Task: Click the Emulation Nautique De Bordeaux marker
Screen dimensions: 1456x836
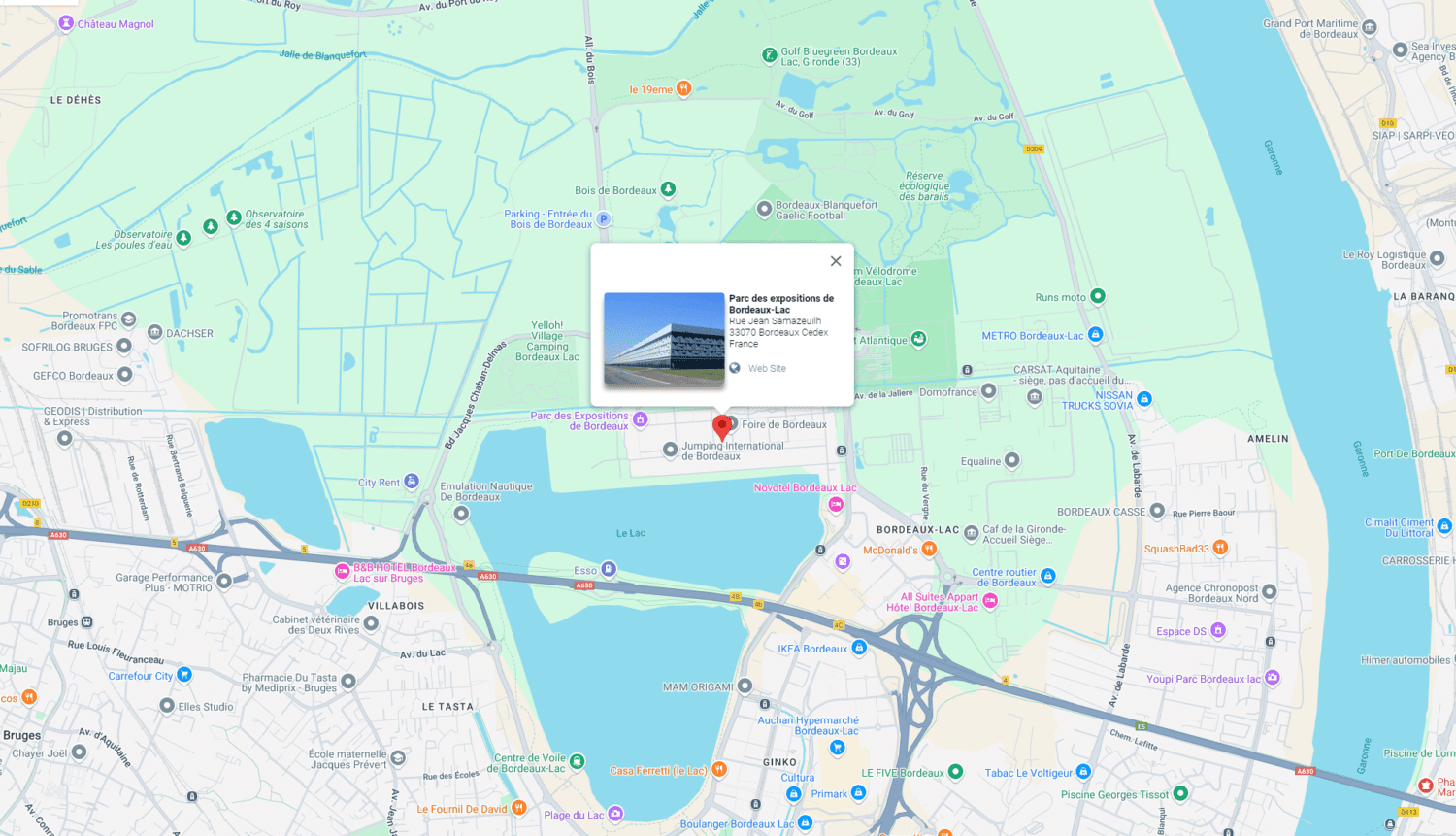Action: coord(461,513)
